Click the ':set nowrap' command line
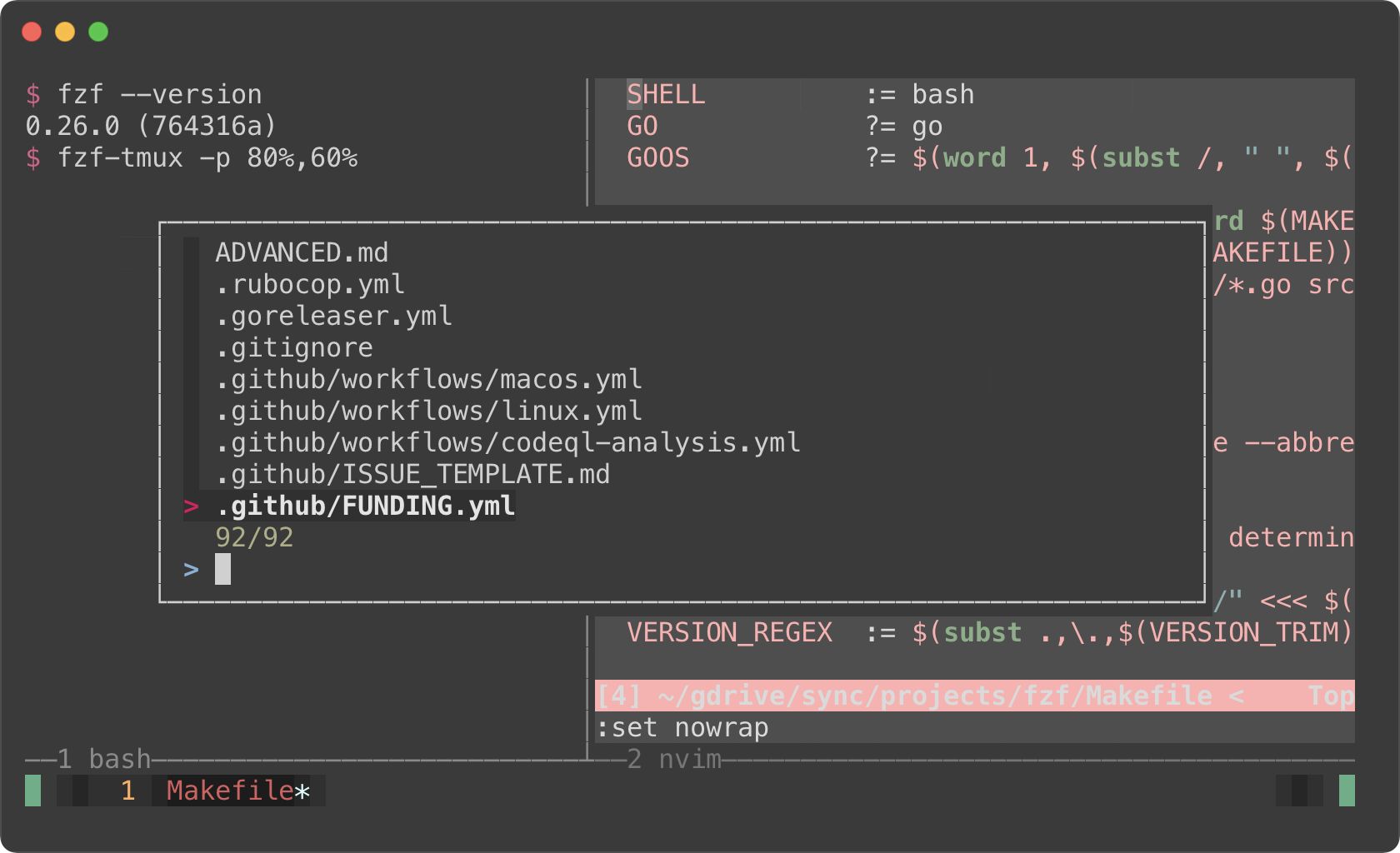Image resolution: width=1400 pixels, height=853 pixels. [682, 727]
